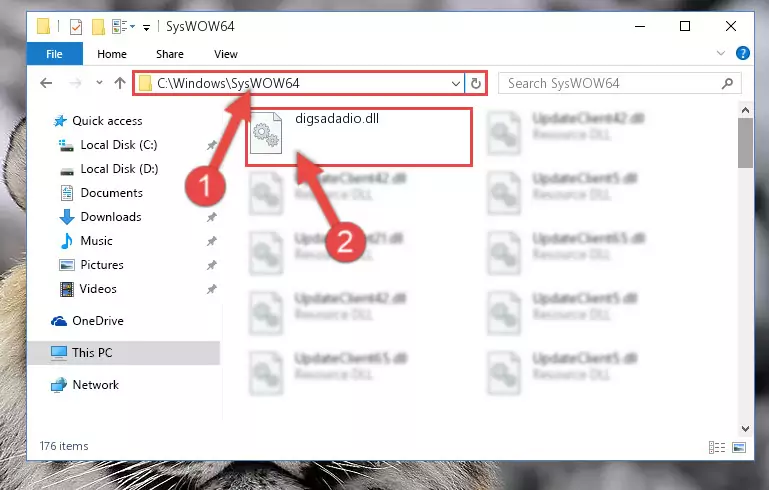Screen dimensions: 769x490
Task: Switch to Large icons view in the status bar
Action: [739, 447]
